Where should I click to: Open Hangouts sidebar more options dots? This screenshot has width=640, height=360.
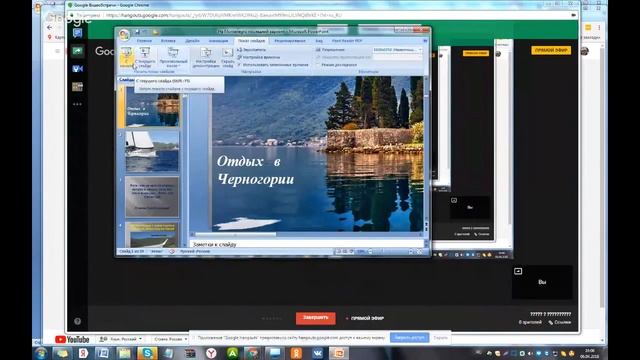(77, 104)
